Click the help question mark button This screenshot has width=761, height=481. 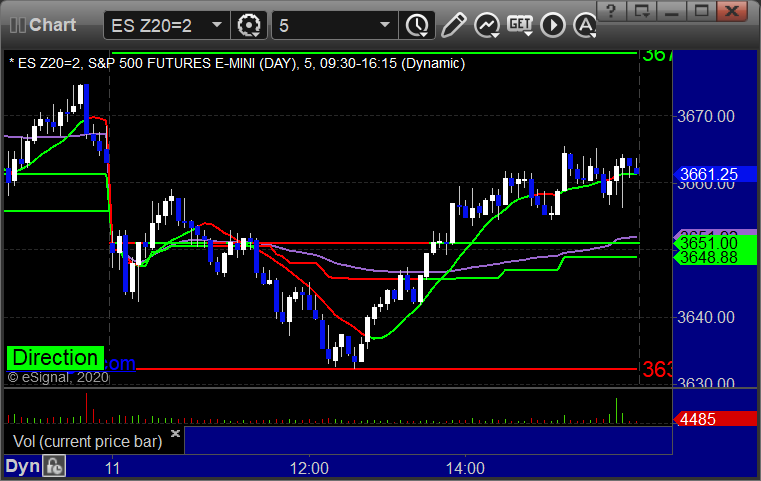coord(611,10)
